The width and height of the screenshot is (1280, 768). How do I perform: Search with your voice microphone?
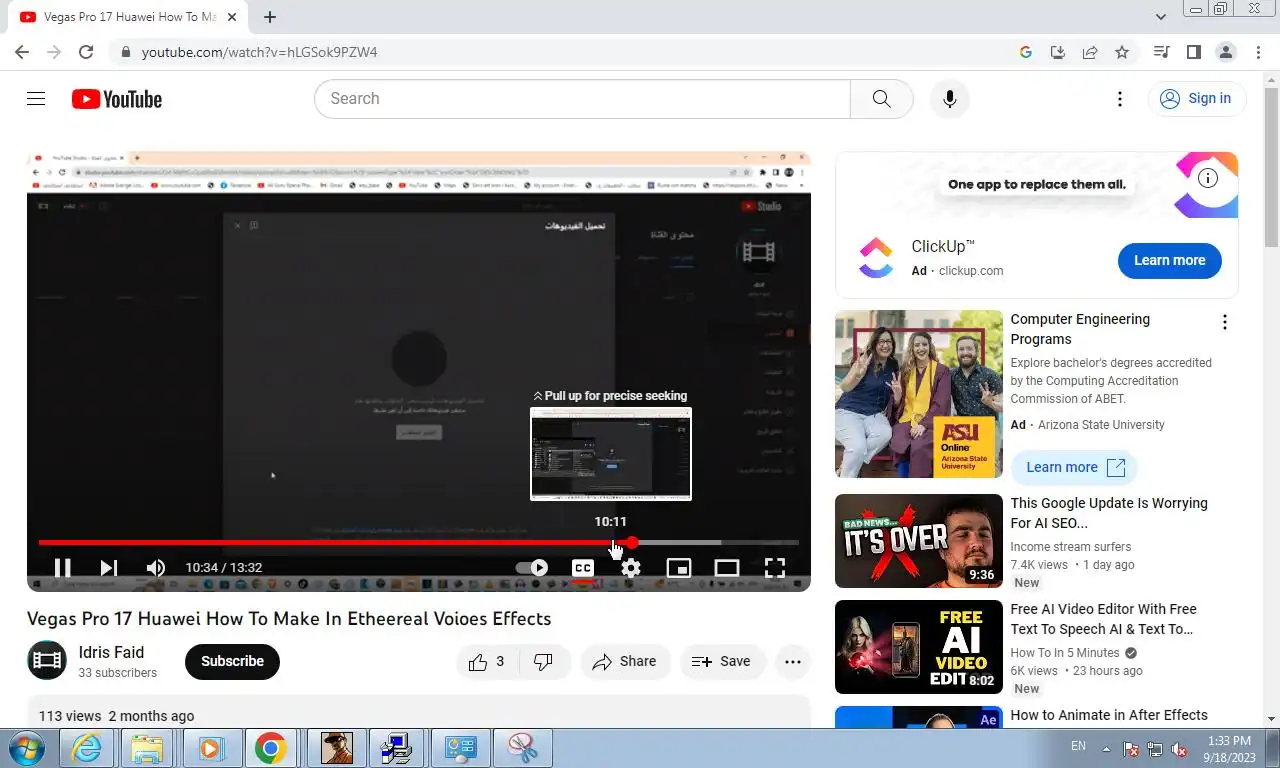pyautogui.click(x=950, y=99)
